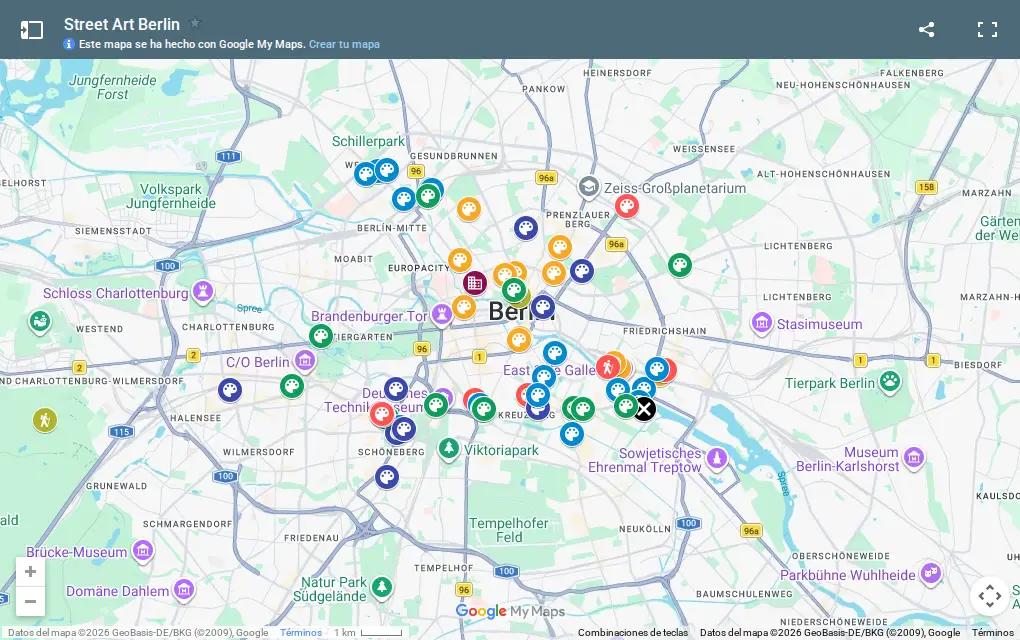Image resolution: width=1020 pixels, height=640 pixels.
Task: Click the 'Volkspark Jungfernheide' label
Action: [x=170, y=196]
